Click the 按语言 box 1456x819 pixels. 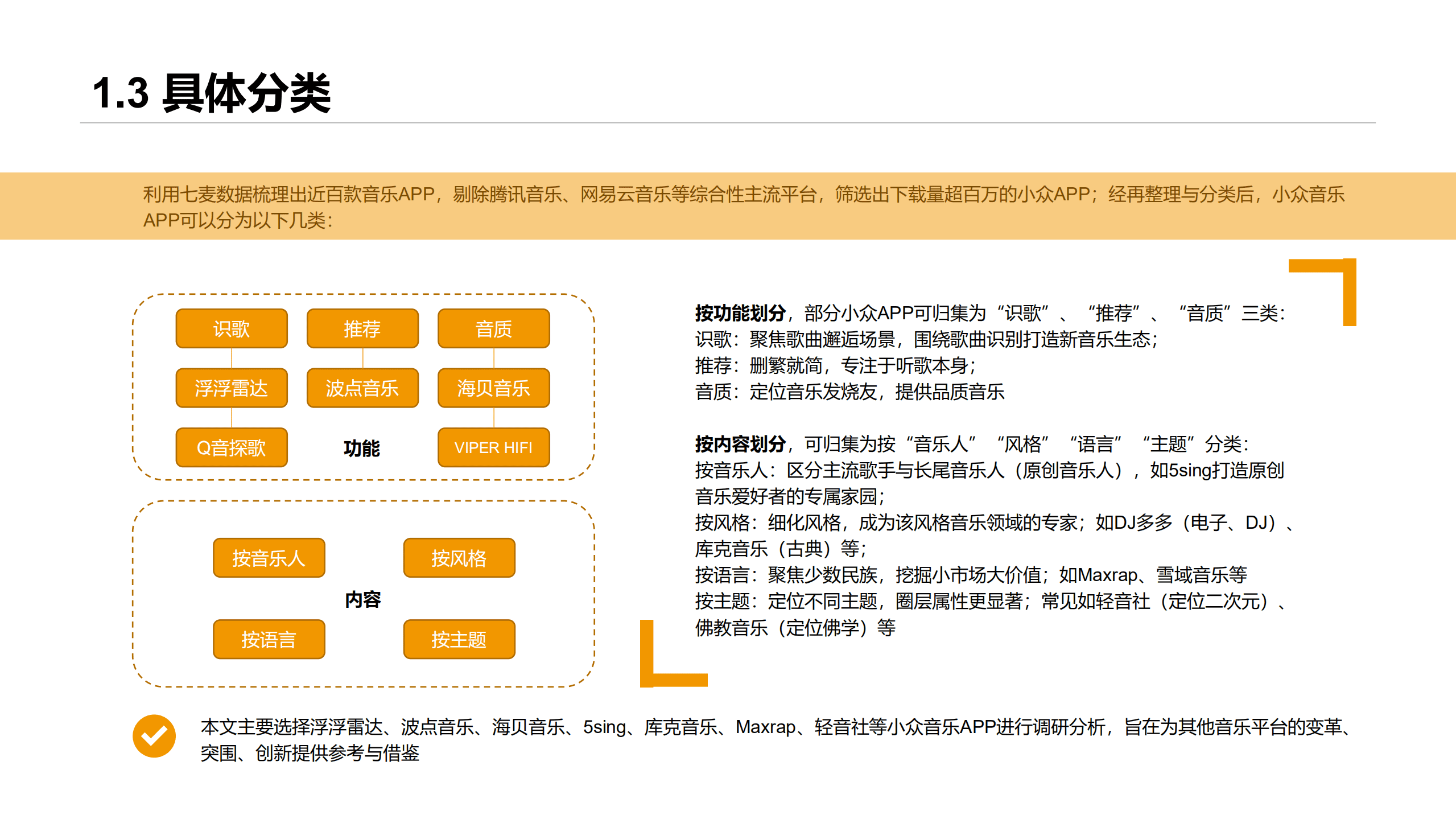pyautogui.click(x=269, y=640)
